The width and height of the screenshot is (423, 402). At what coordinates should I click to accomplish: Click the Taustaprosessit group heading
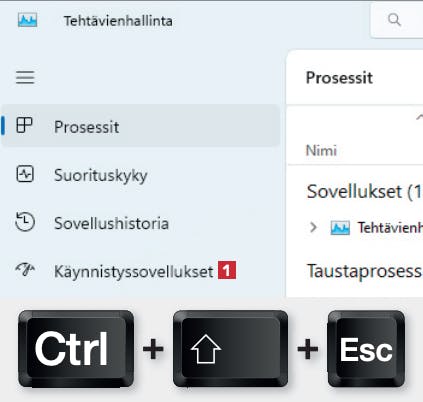pos(365,271)
